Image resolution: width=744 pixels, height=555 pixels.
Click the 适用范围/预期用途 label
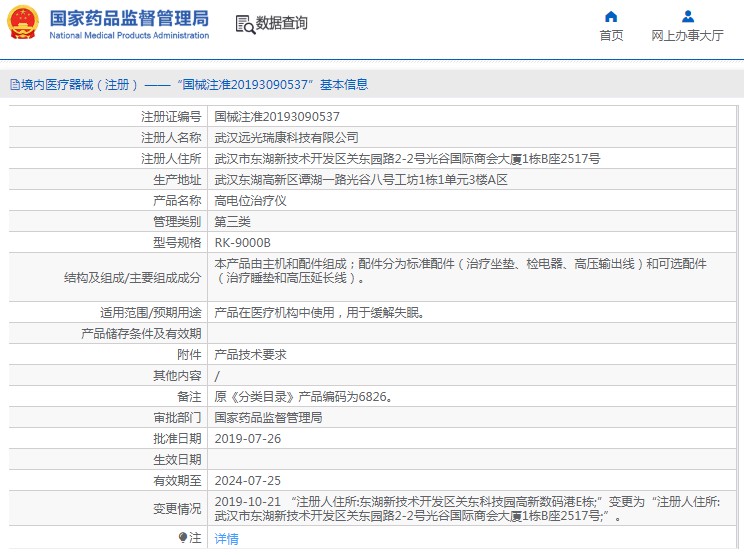[x=150, y=313]
